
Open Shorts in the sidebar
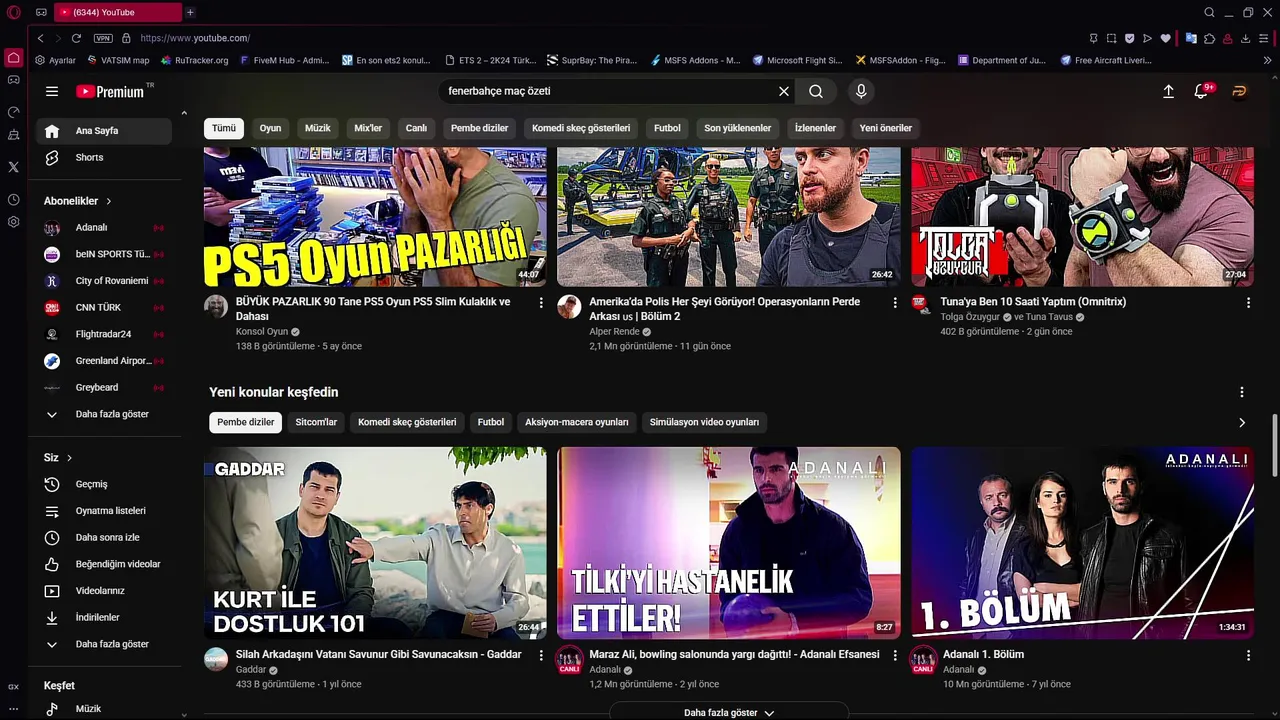[x=103, y=157]
